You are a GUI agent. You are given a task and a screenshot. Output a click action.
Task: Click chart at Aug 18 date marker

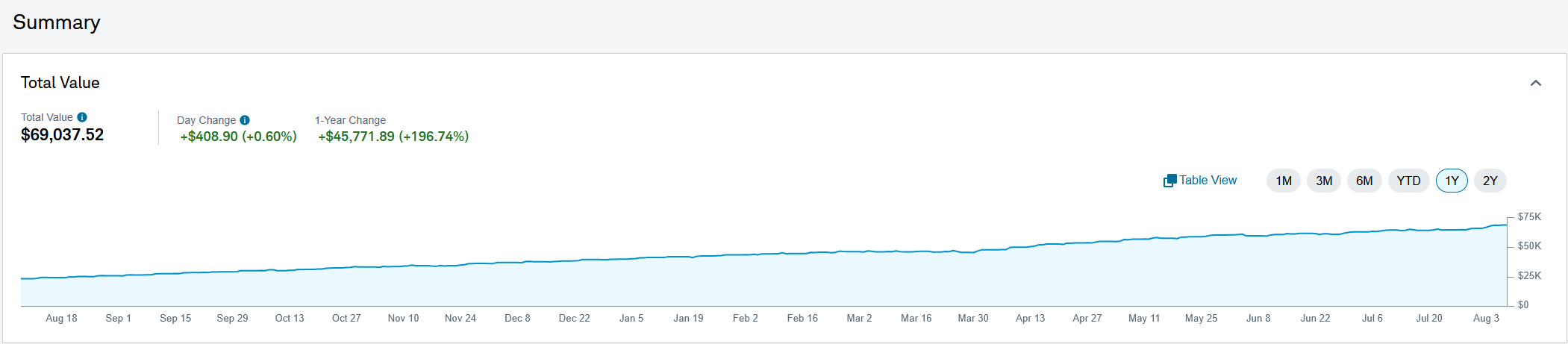coord(61,318)
